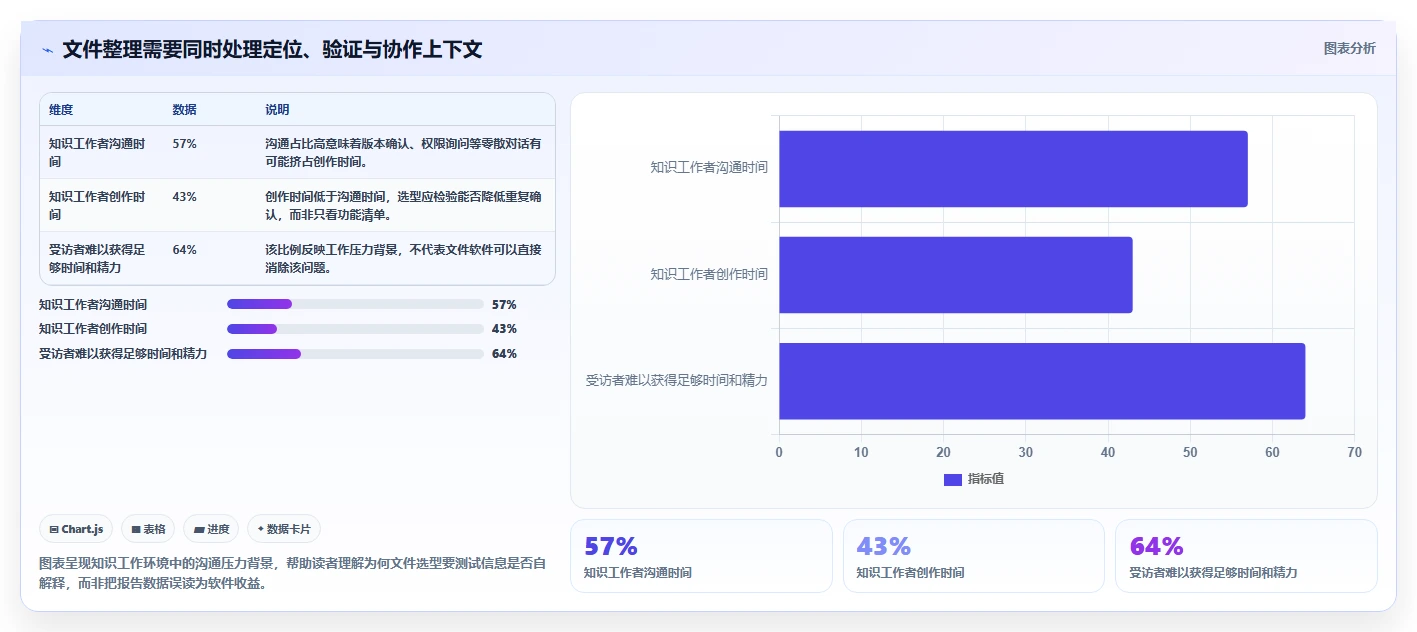Click the table cell 知识工作者沟通时间
The height and width of the screenshot is (632, 1417).
point(97,153)
